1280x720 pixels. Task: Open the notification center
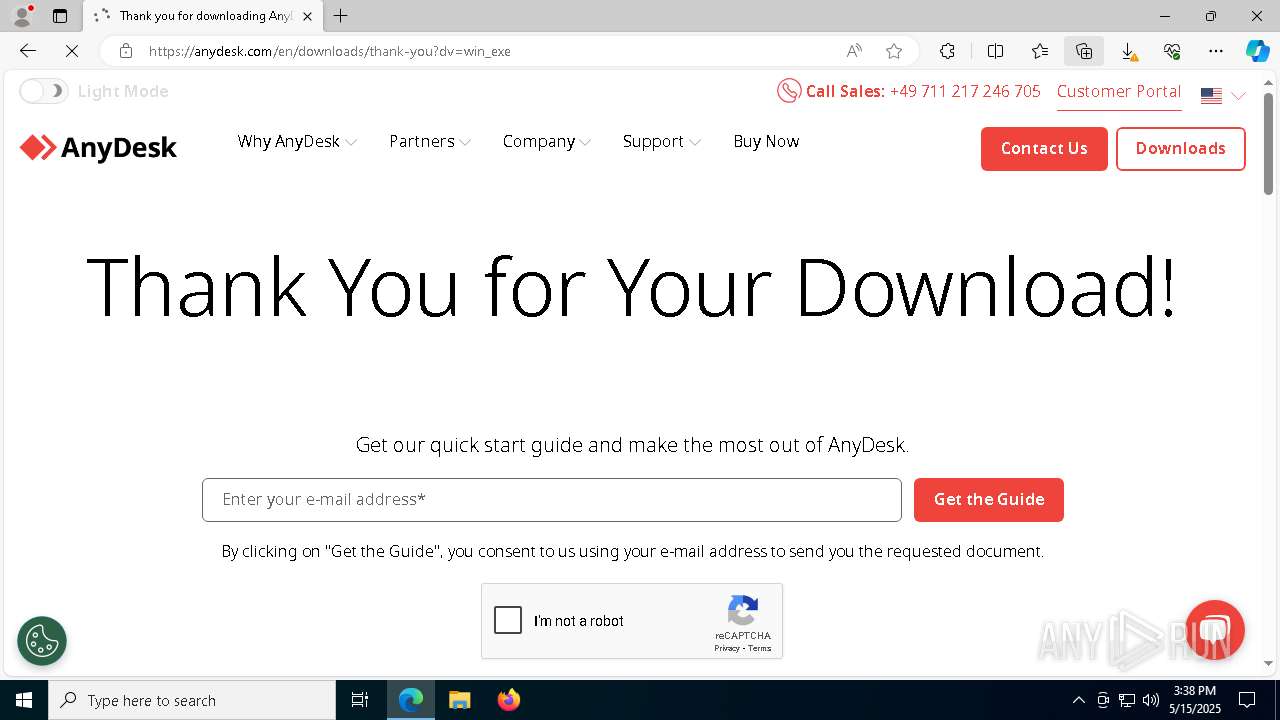[x=1247, y=700]
